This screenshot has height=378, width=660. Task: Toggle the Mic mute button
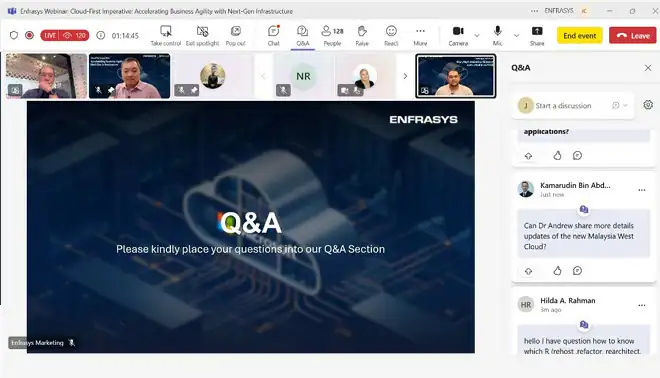coord(498,36)
